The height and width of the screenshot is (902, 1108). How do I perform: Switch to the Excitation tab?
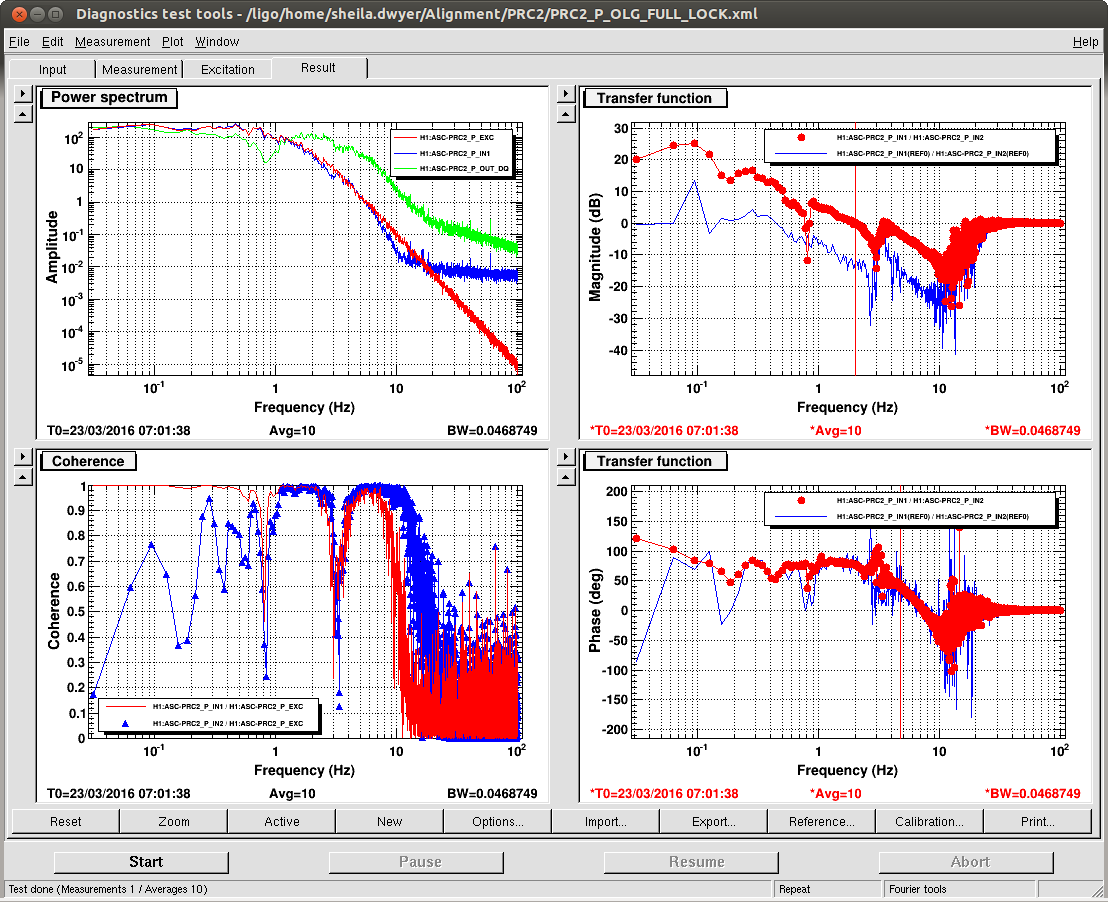[x=228, y=69]
